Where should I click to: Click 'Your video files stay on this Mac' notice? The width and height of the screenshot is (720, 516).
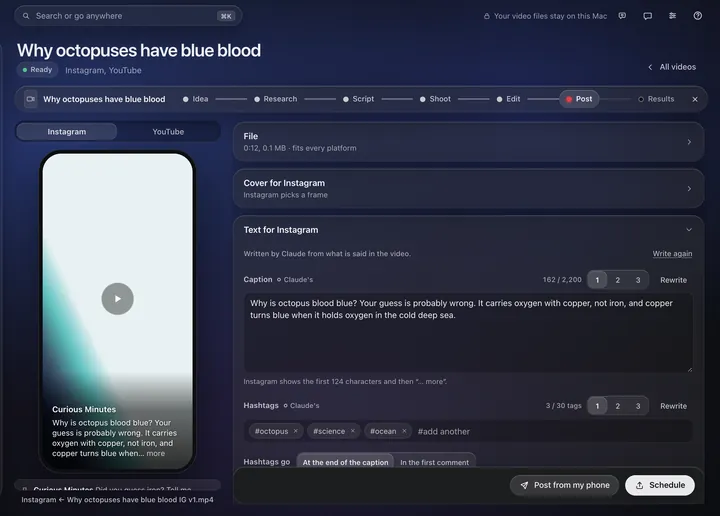(551, 16)
